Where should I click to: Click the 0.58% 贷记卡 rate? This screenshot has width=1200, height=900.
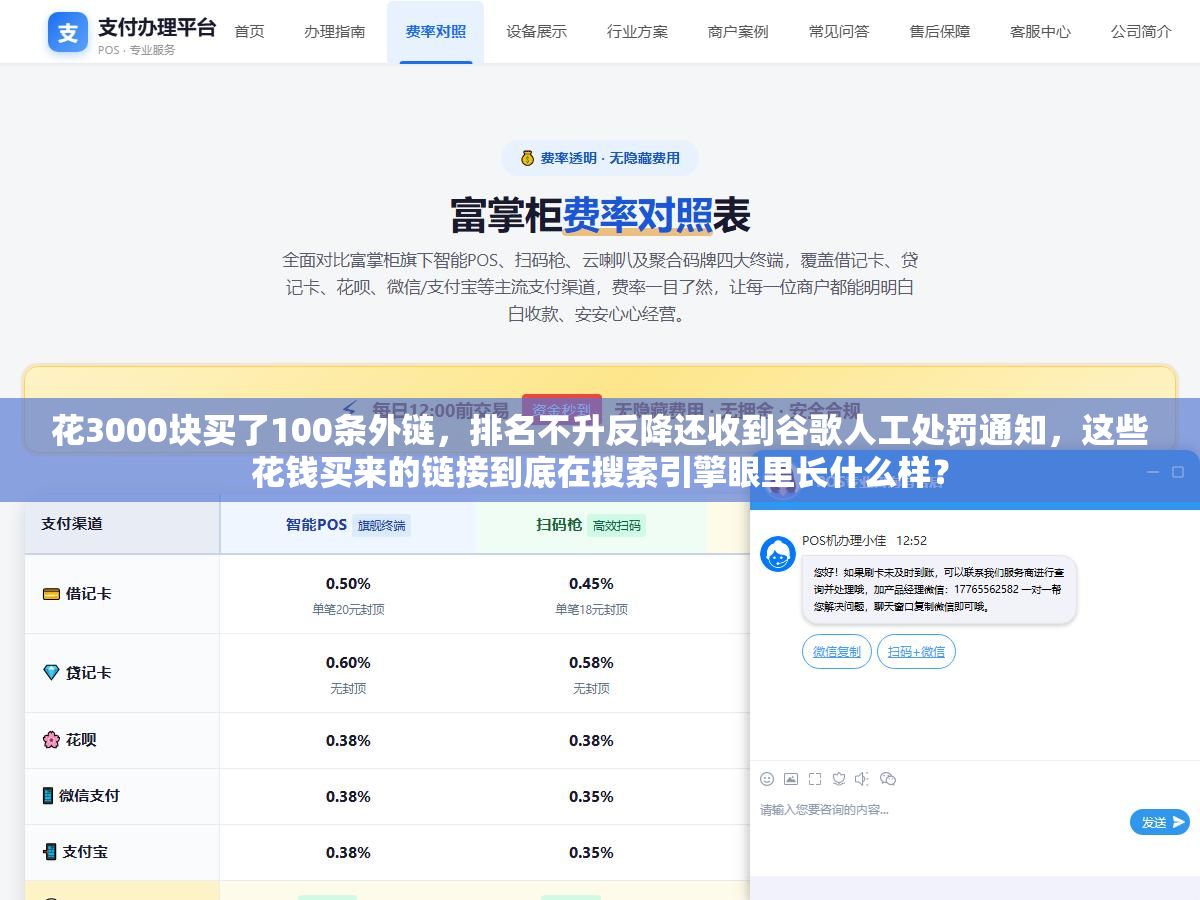[x=591, y=662]
